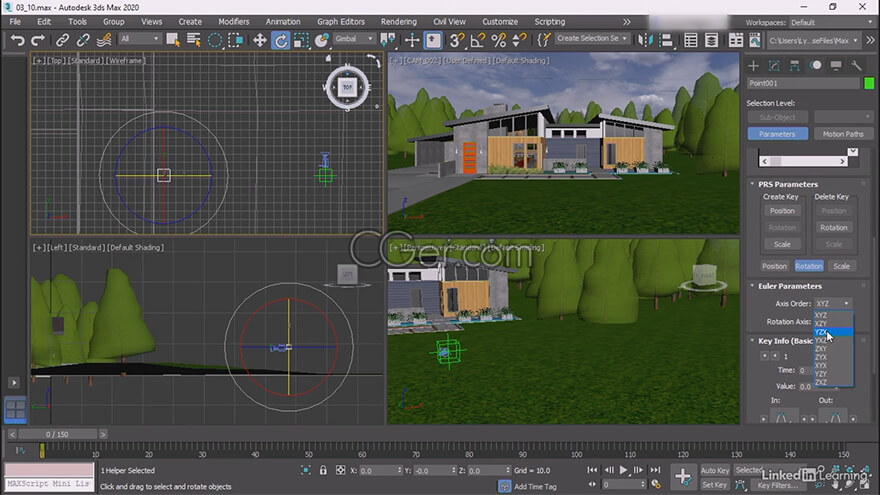The height and width of the screenshot is (495, 880).
Task: Click Use Pivot Point Center icon
Action: [387, 40]
